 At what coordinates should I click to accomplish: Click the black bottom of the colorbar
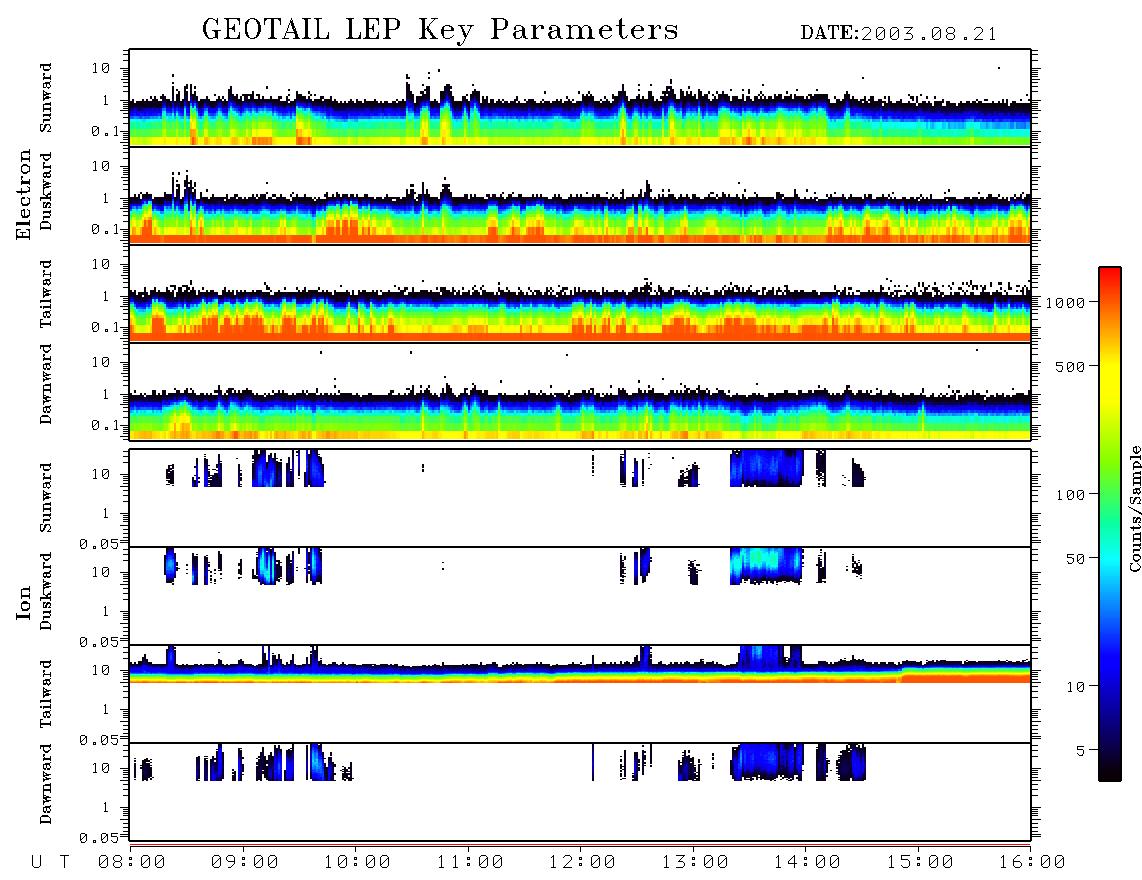(x=1110, y=771)
